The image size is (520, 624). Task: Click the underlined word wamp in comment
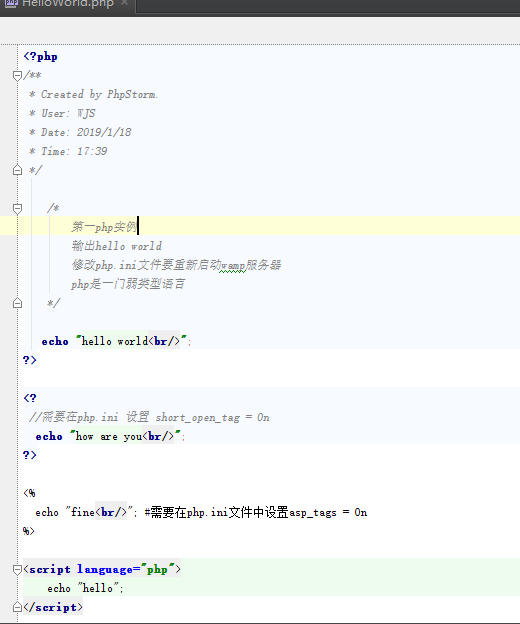pyautogui.click(x=233, y=265)
